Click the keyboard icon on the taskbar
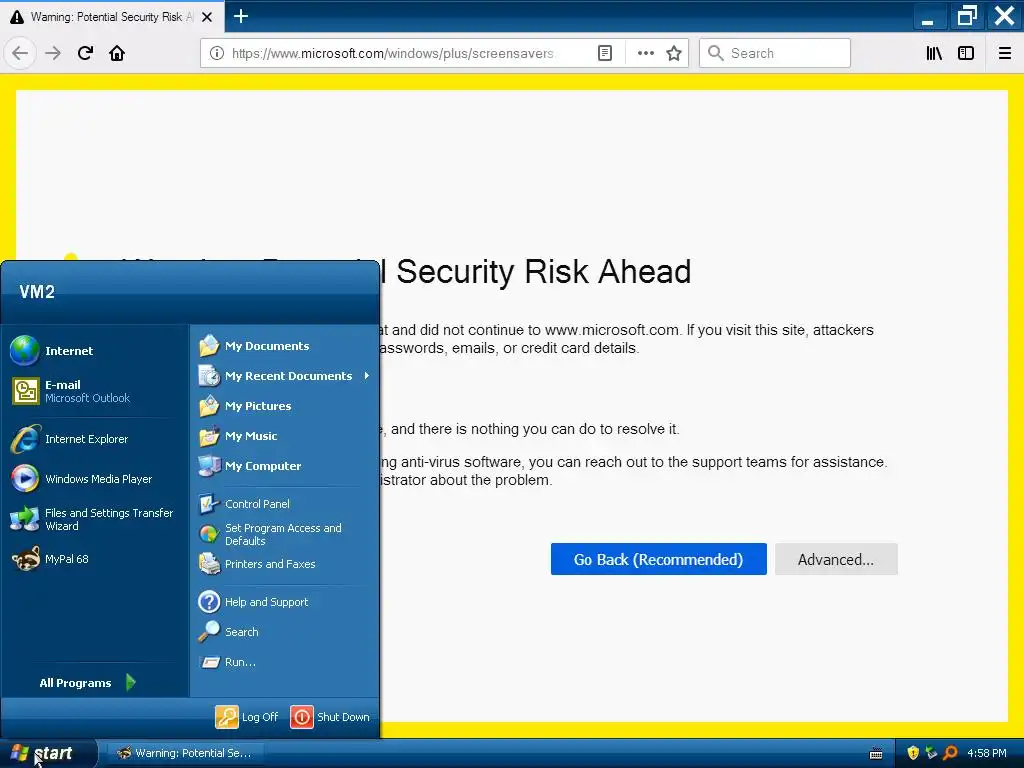The image size is (1024, 768). pos(876,754)
